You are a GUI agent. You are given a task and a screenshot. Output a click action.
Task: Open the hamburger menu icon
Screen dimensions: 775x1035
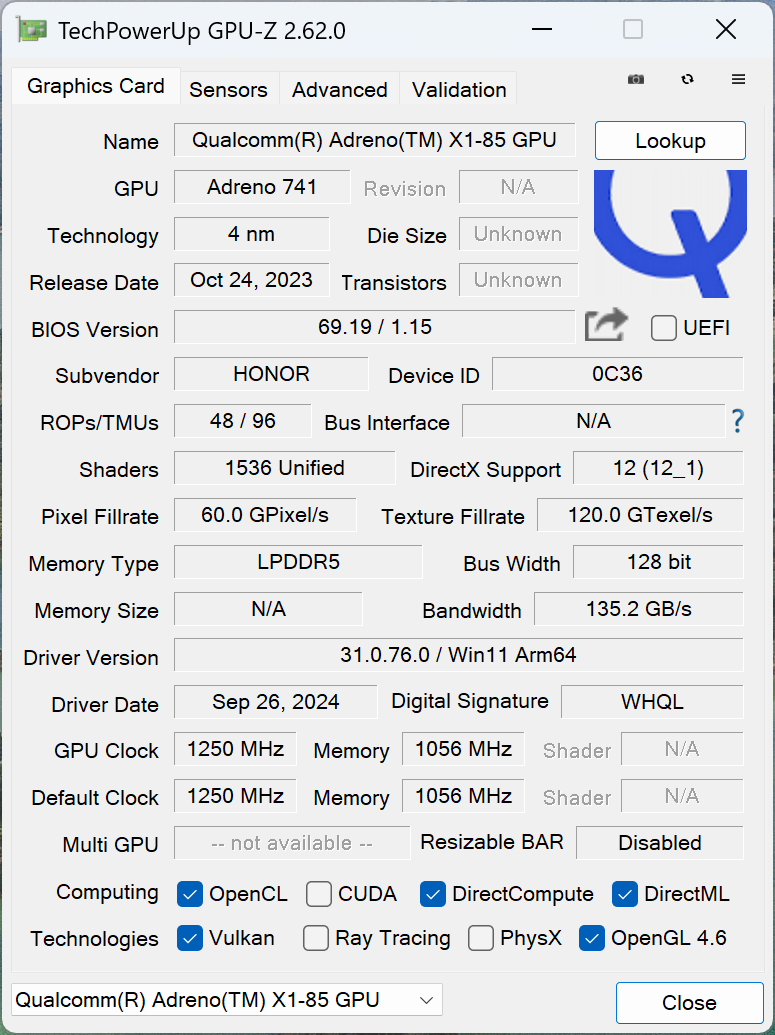[739, 80]
